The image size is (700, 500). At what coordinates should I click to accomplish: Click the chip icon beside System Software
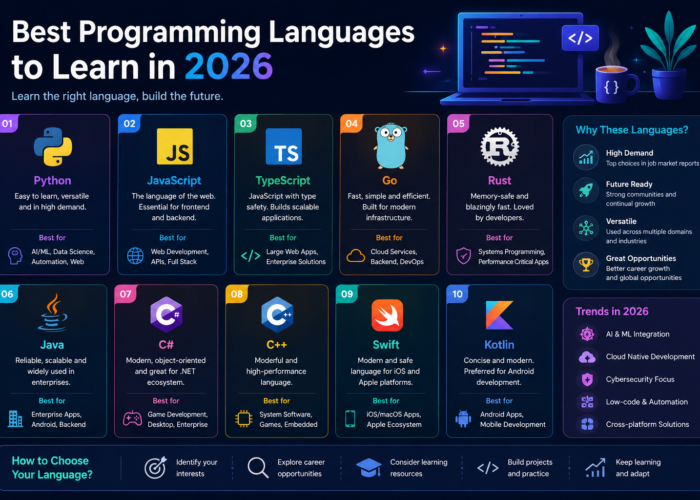pos(244,419)
